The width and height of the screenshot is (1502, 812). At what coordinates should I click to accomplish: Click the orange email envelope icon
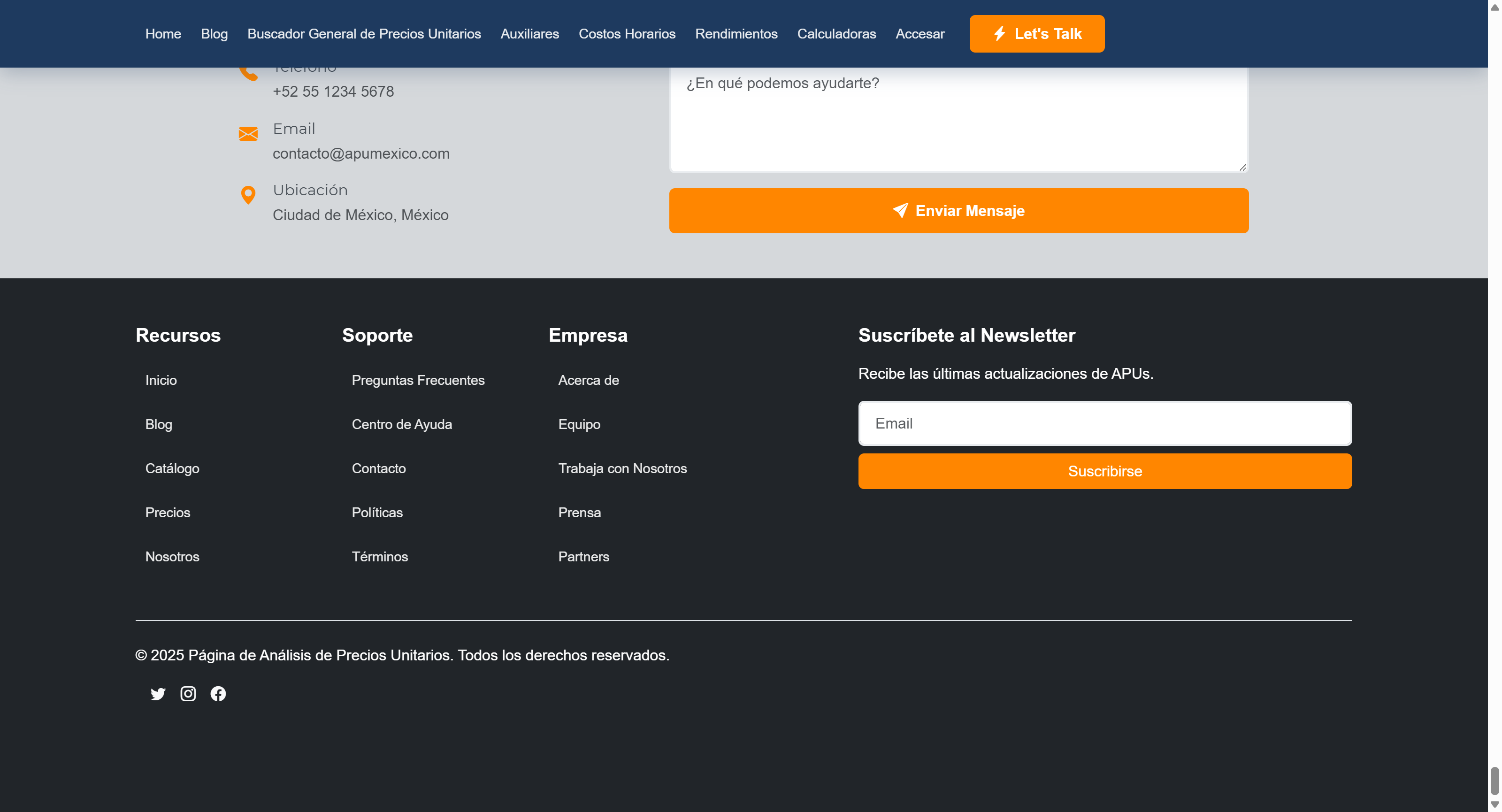tap(248, 134)
